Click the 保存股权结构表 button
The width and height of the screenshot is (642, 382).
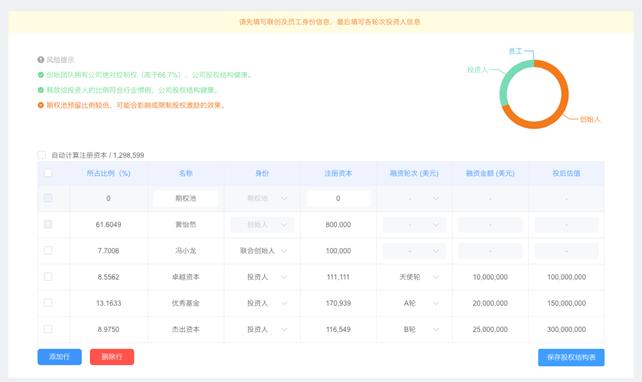571,357
